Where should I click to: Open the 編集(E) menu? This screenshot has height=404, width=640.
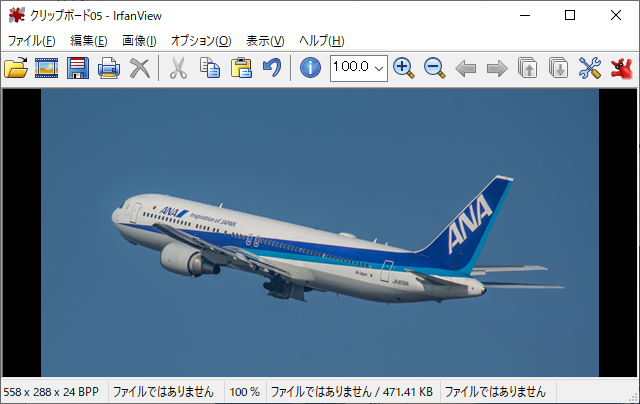(89, 40)
